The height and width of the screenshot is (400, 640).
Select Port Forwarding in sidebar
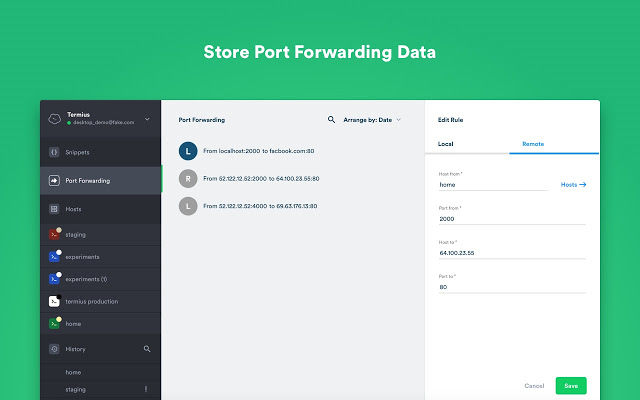[x=100, y=180]
